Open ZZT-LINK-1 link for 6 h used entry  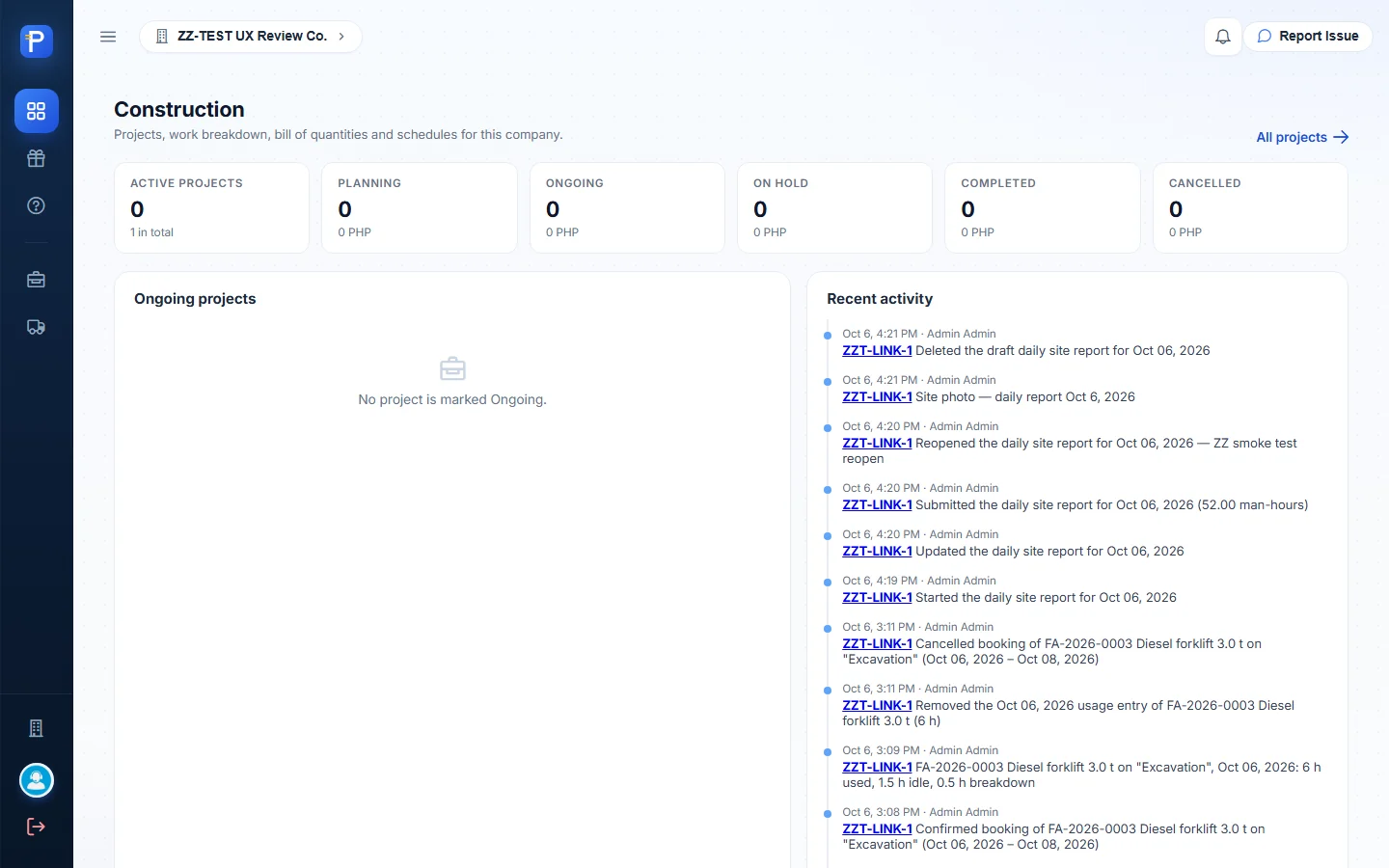pos(877,768)
